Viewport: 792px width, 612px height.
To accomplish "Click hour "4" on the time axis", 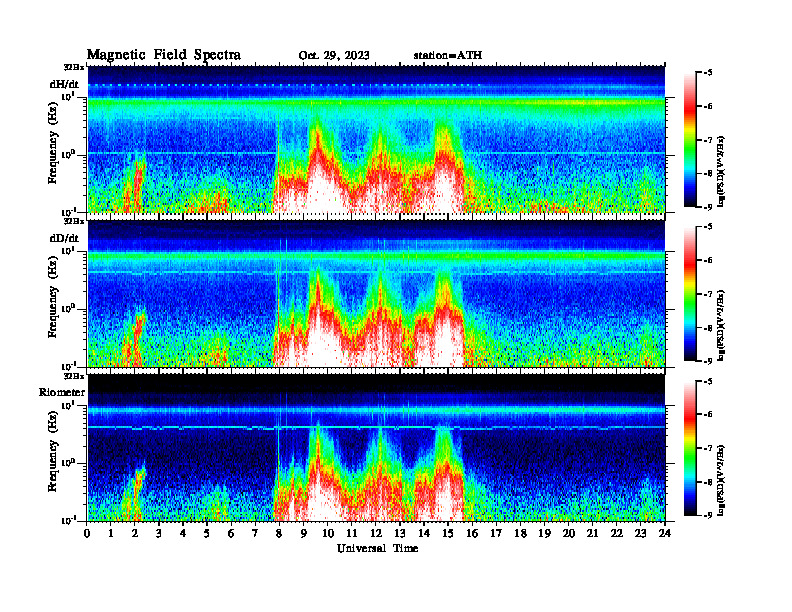I will (x=183, y=533).
